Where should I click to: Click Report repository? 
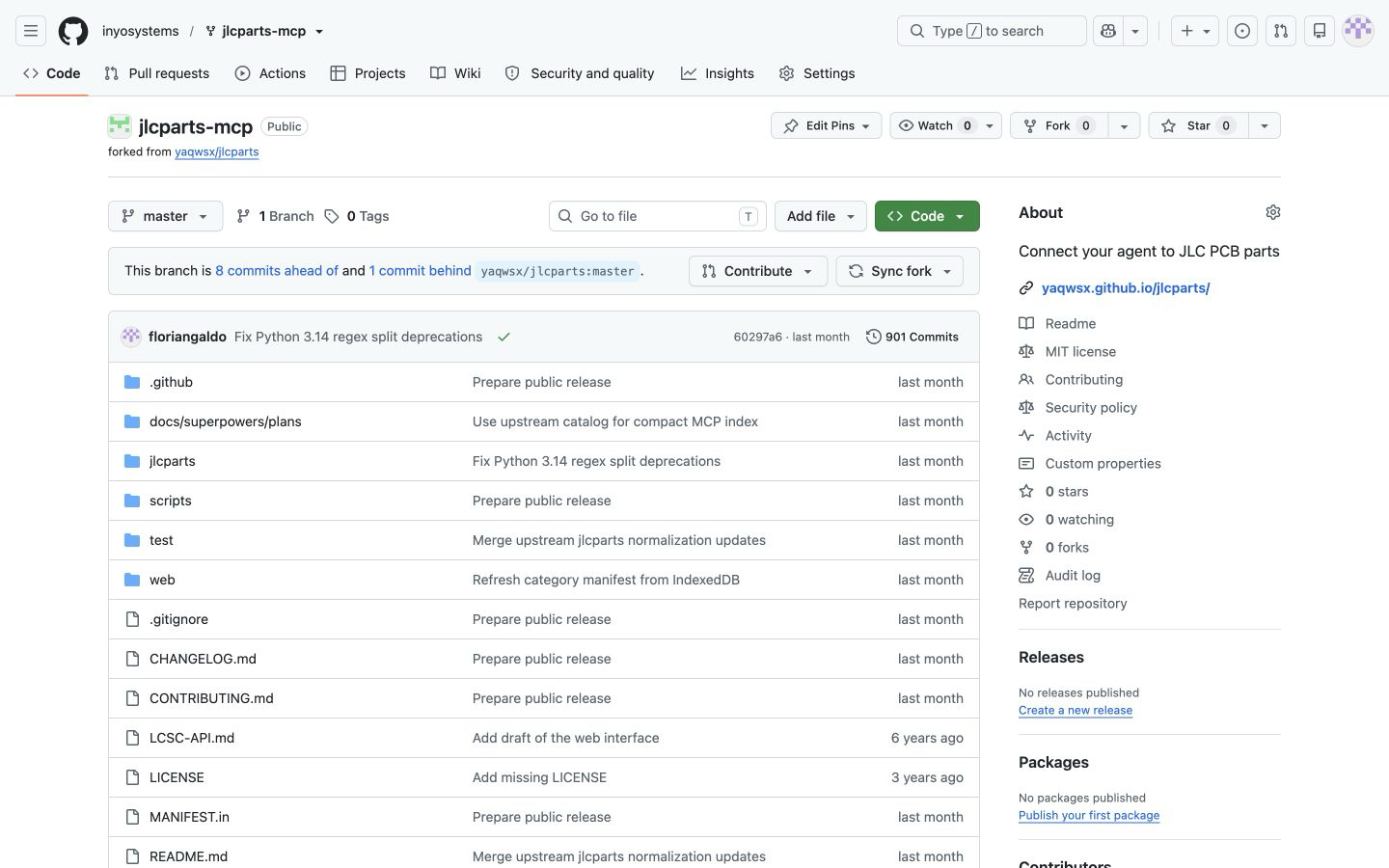click(x=1073, y=603)
